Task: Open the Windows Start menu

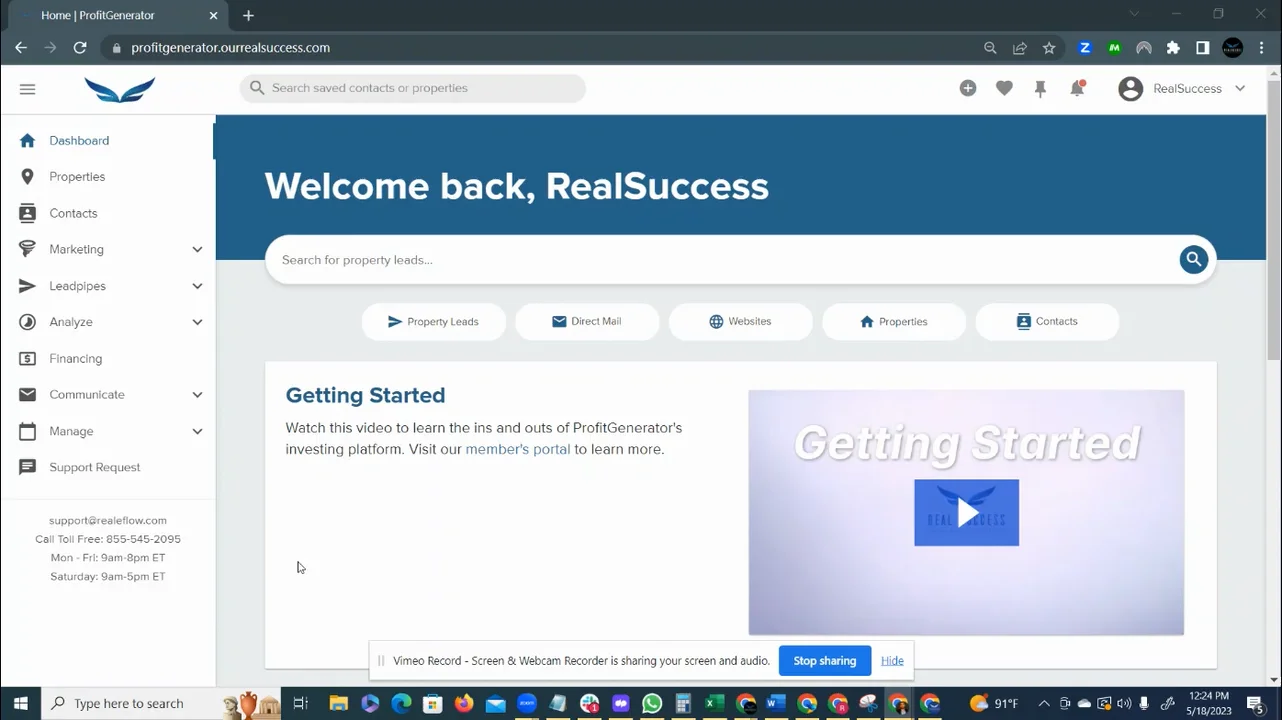Action: pyautogui.click(x=20, y=704)
